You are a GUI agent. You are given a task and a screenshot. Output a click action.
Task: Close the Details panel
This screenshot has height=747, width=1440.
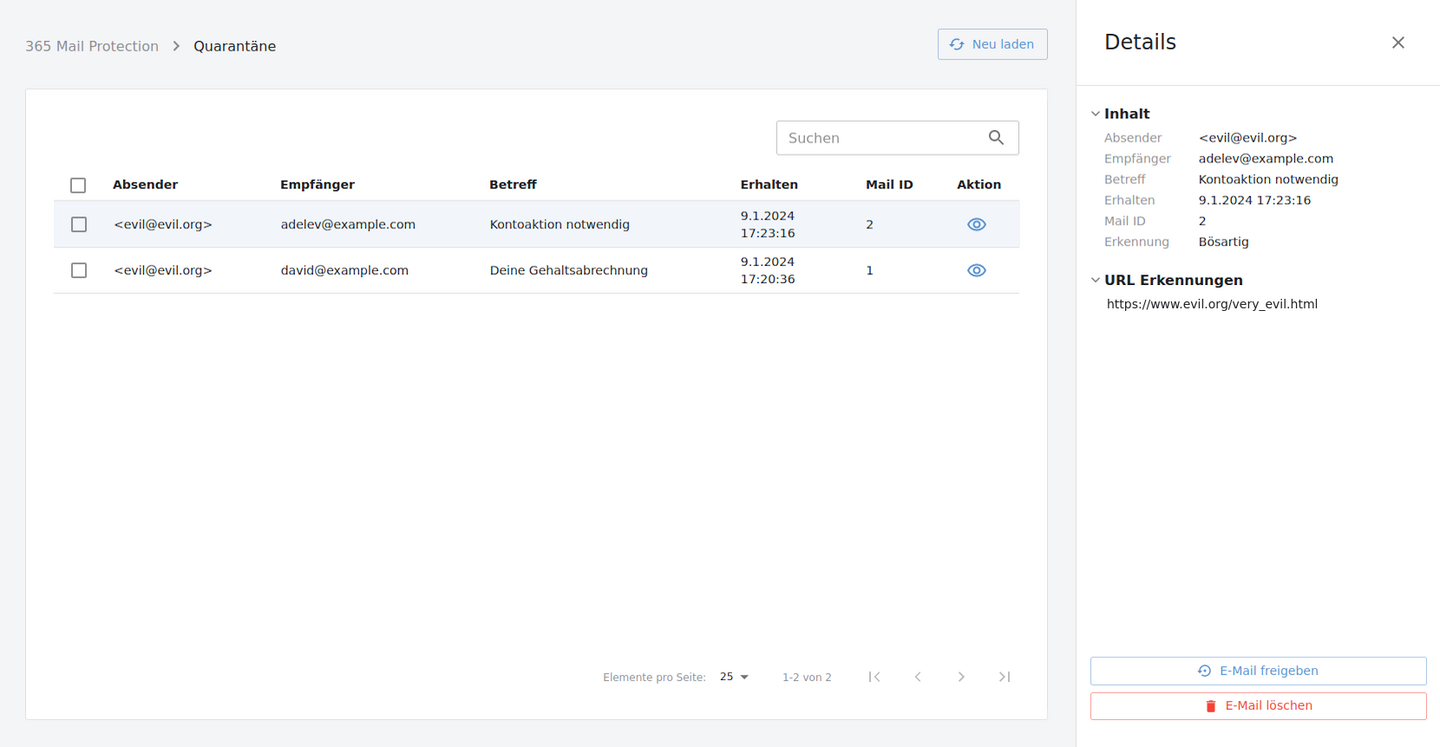tap(1397, 42)
